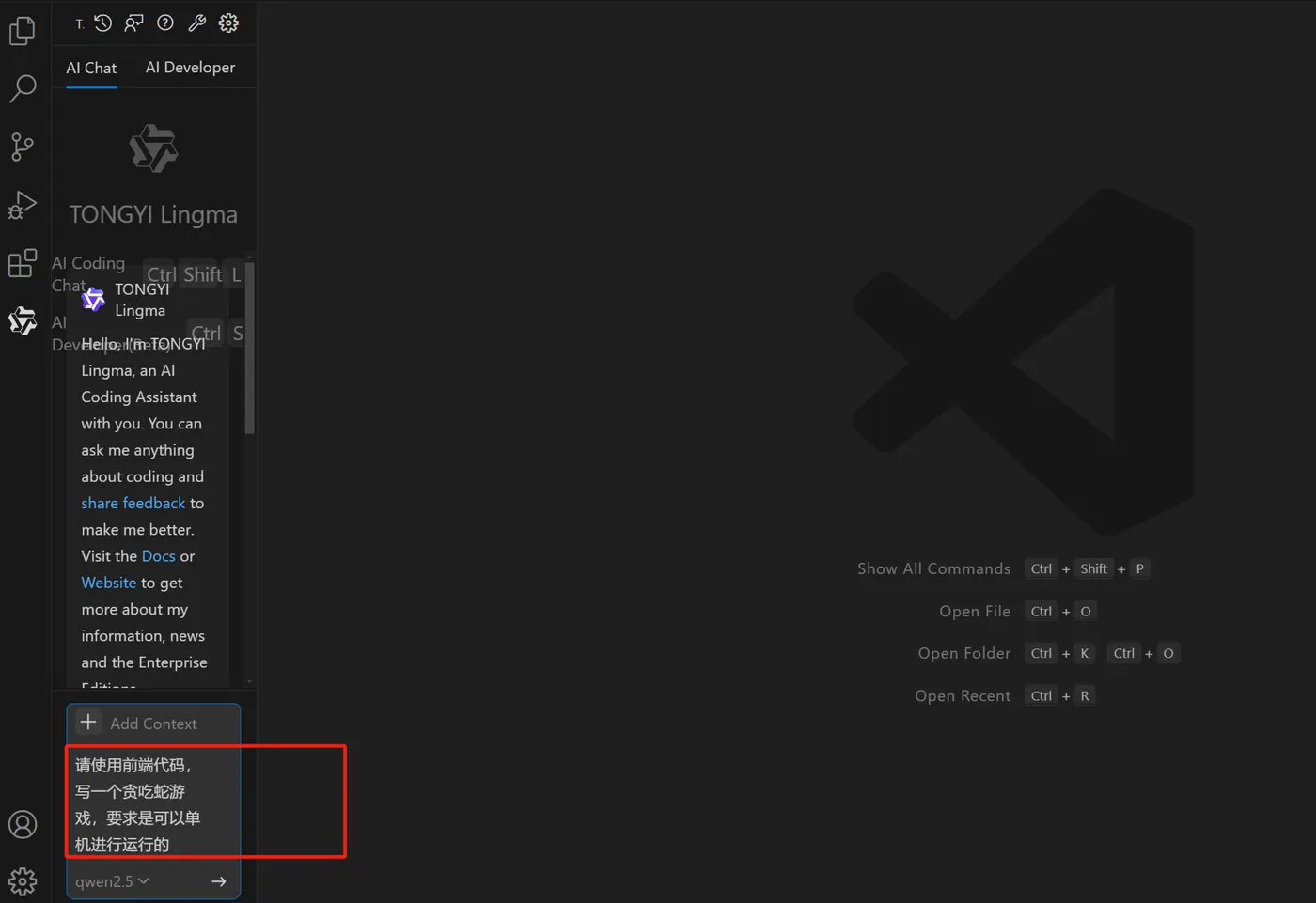Send the message with the arrow icon
Viewport: 1316px width, 903px height.
(x=219, y=881)
